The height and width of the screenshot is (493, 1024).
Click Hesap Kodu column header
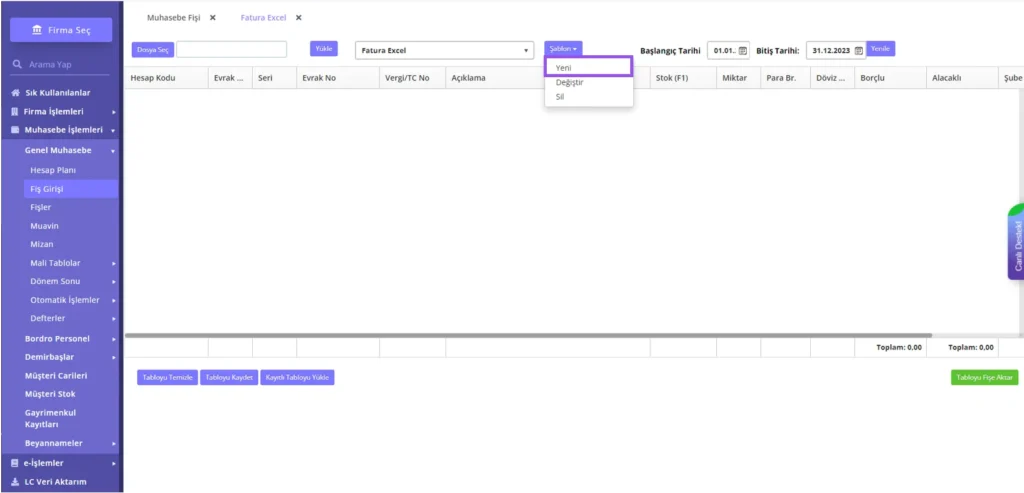166,78
